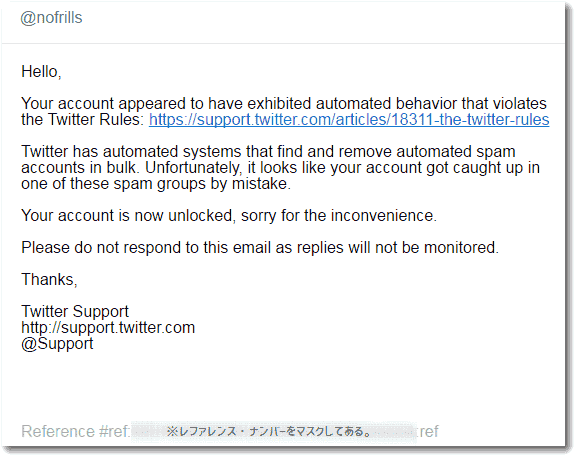
Task: Select the @Support handle in the signature
Action: [x=57, y=344]
